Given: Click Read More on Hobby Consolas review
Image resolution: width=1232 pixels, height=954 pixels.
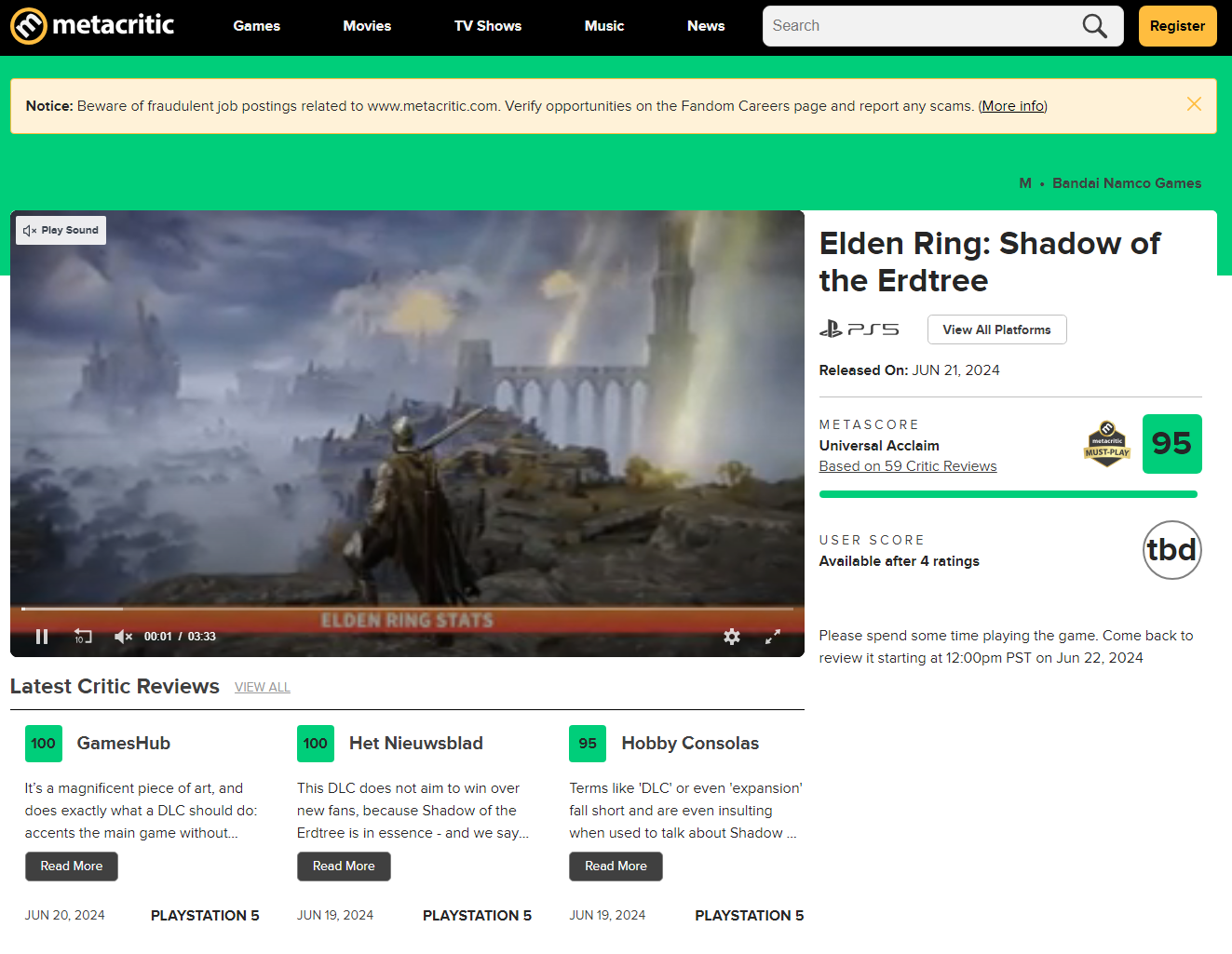Looking at the screenshot, I should [616, 867].
